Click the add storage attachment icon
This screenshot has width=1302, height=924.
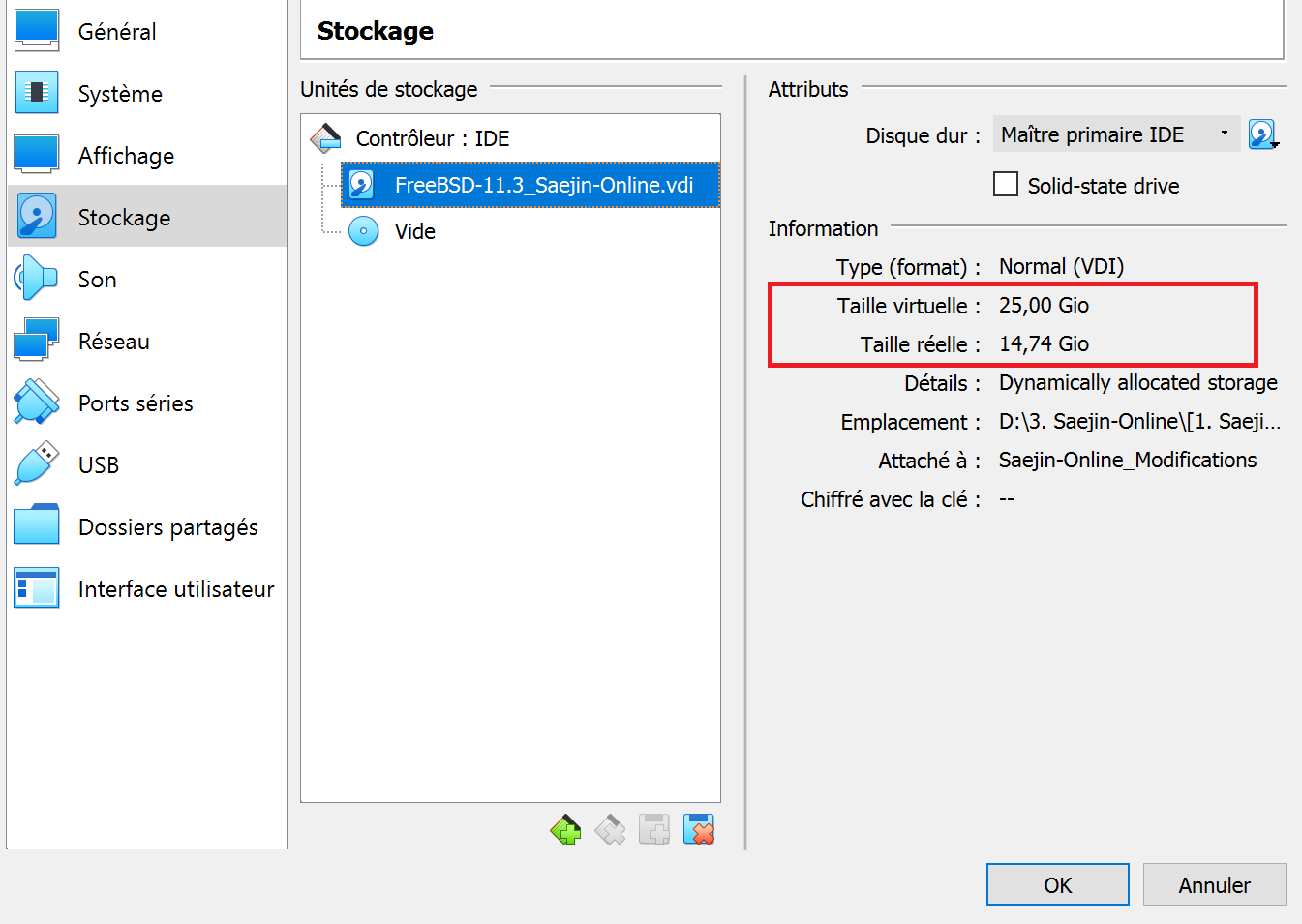pos(654,830)
